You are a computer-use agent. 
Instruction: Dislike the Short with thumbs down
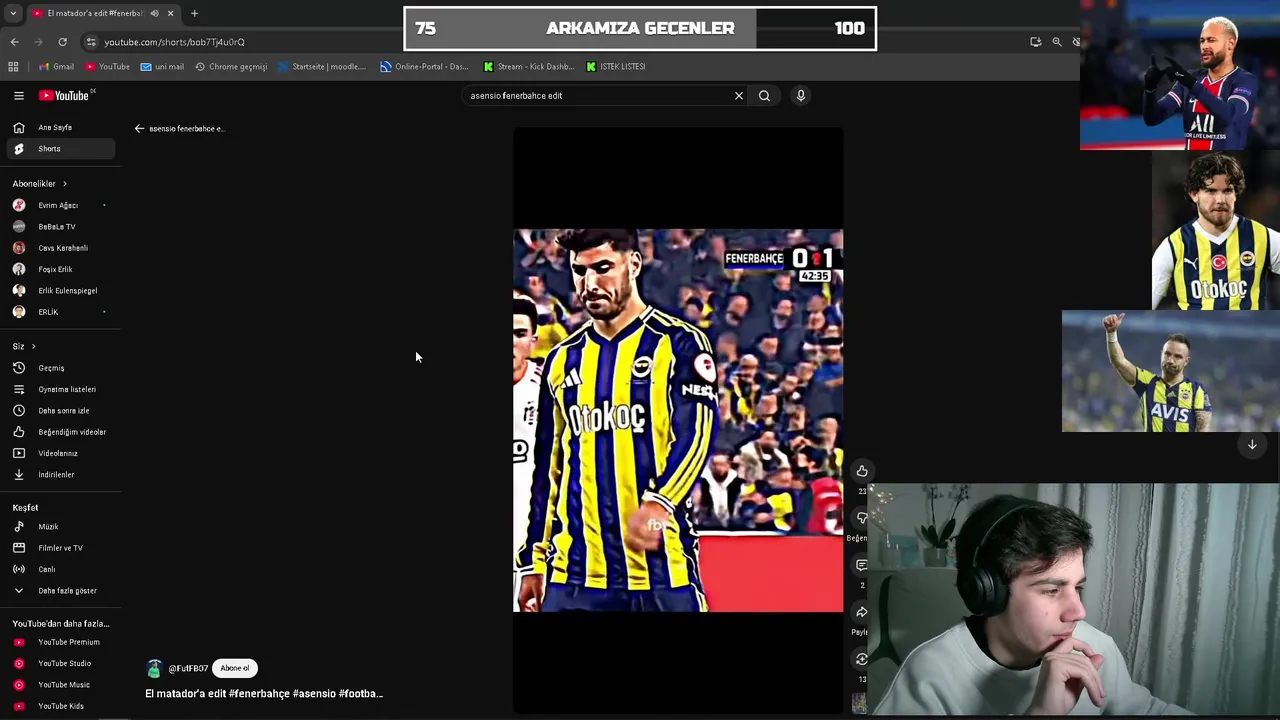862,518
